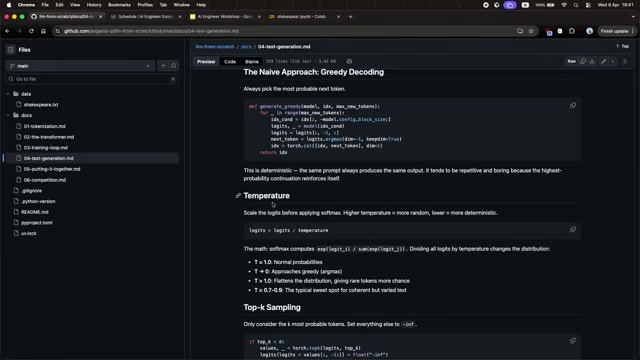The image size is (640, 360).
Task: Copy logits temperature code block
Action: point(573,229)
